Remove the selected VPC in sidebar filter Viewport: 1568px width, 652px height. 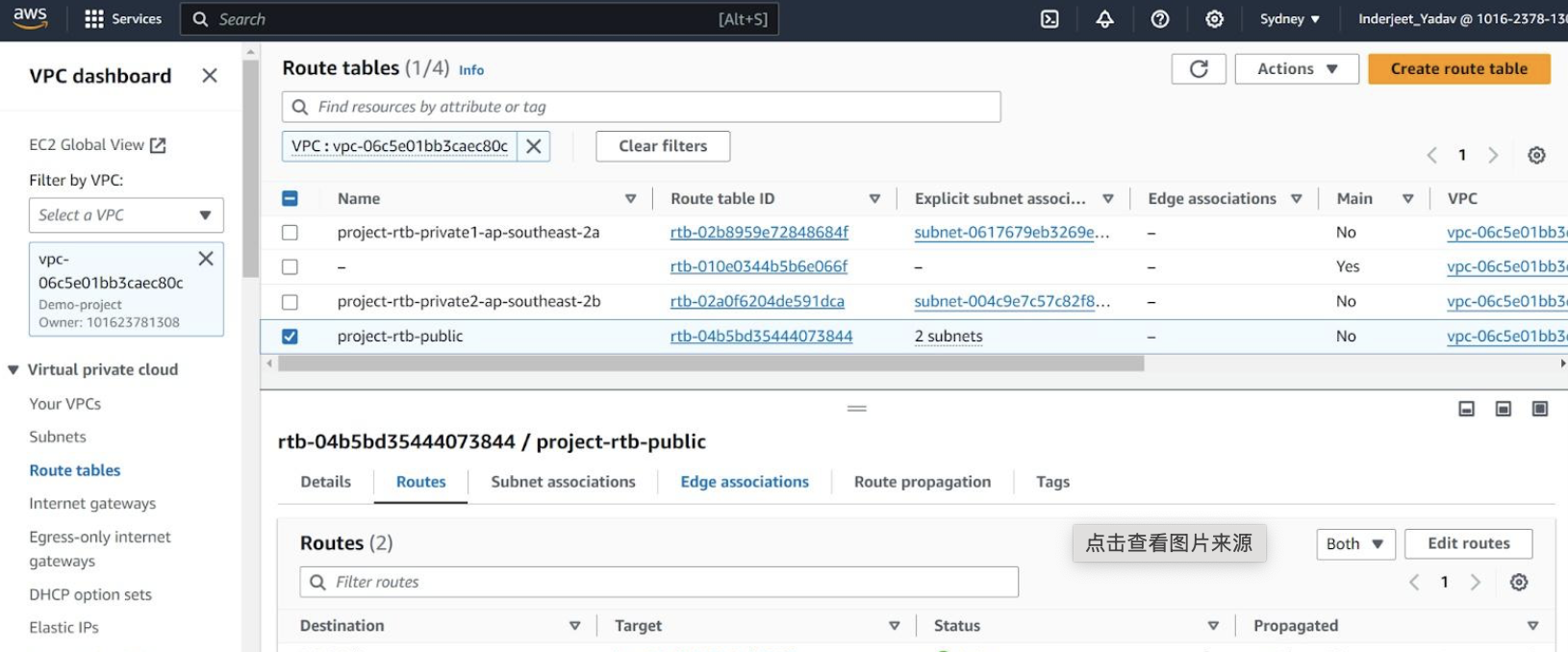[x=206, y=259]
